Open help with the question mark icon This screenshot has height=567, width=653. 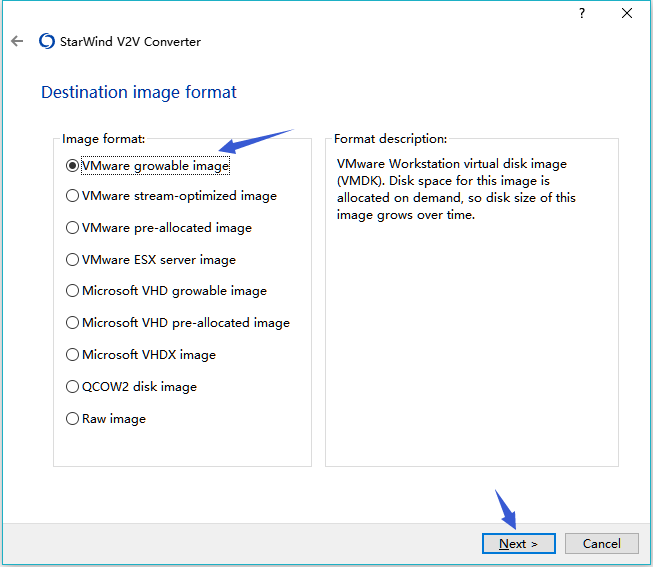pyautogui.click(x=582, y=13)
